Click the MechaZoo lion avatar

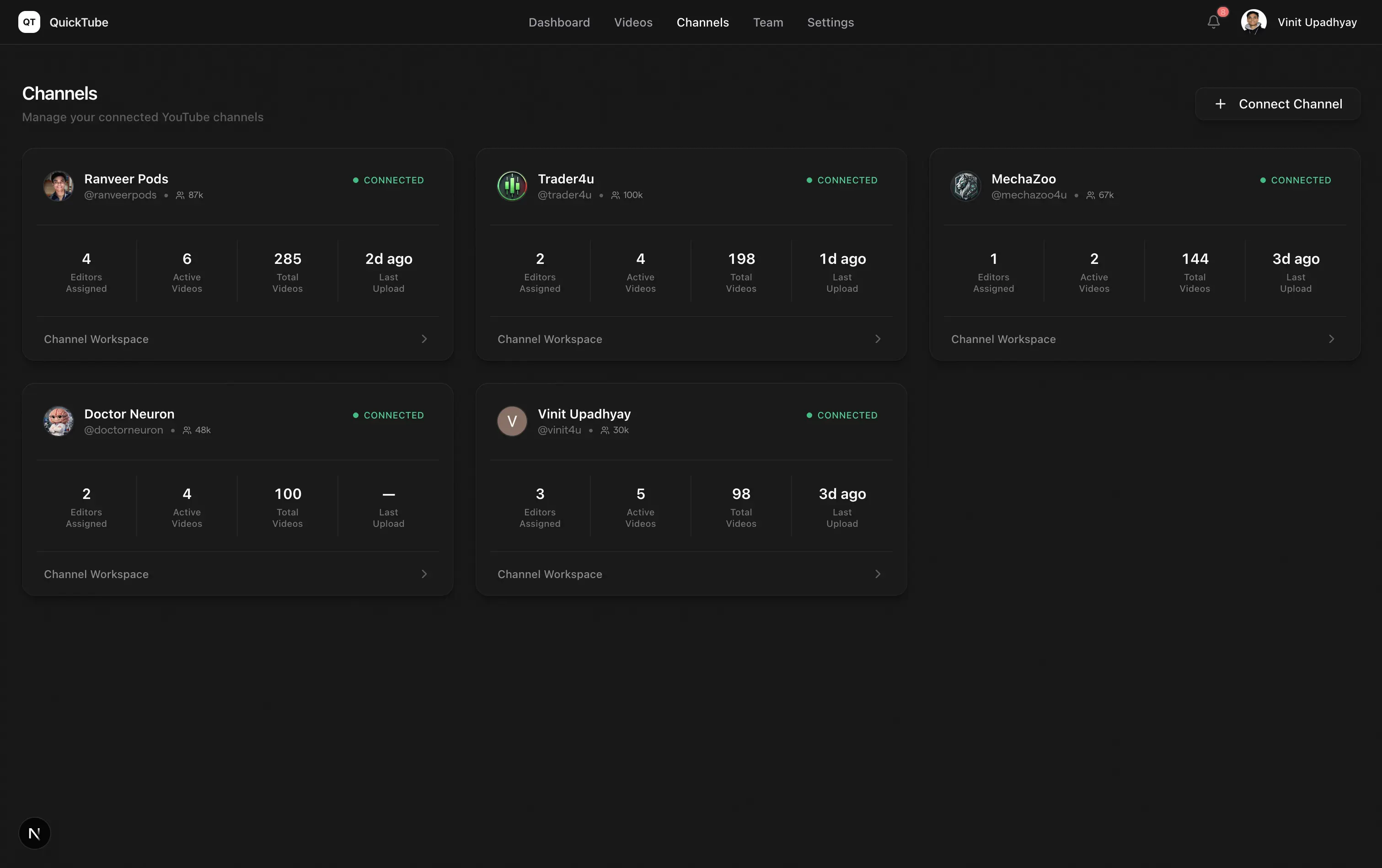tap(966, 186)
